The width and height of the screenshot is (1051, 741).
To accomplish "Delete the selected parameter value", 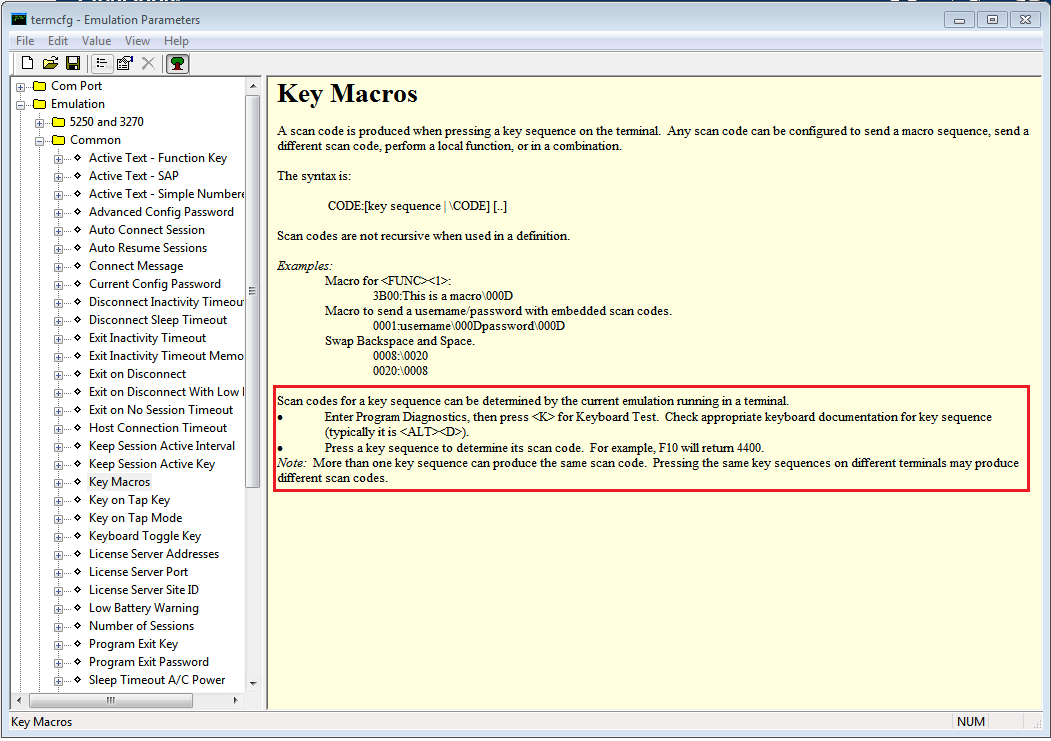I will pos(147,62).
